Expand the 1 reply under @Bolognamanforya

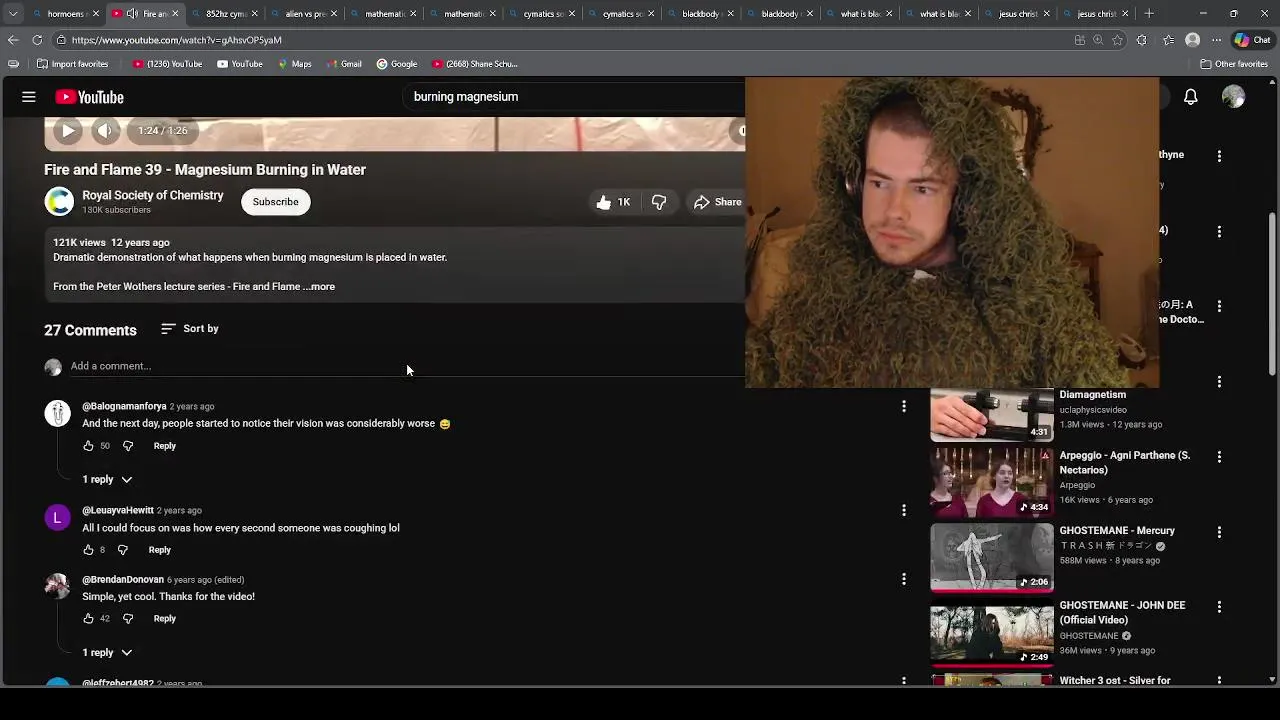[x=107, y=479]
